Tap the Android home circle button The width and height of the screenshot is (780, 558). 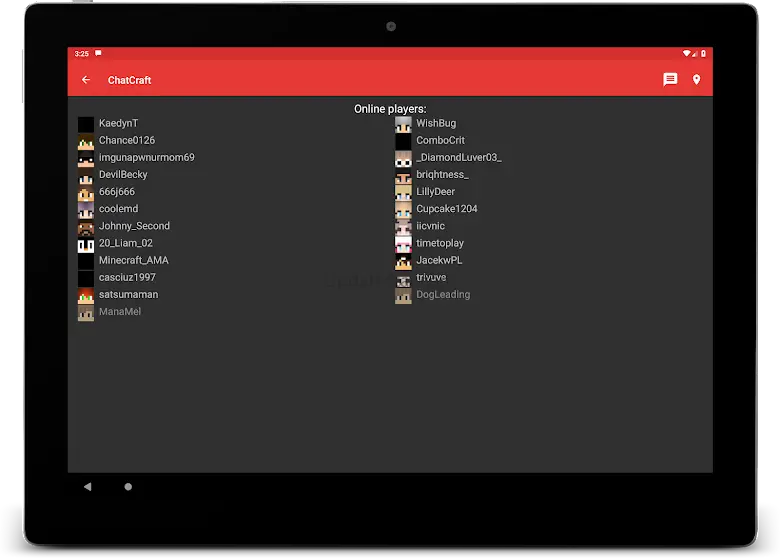coord(128,486)
